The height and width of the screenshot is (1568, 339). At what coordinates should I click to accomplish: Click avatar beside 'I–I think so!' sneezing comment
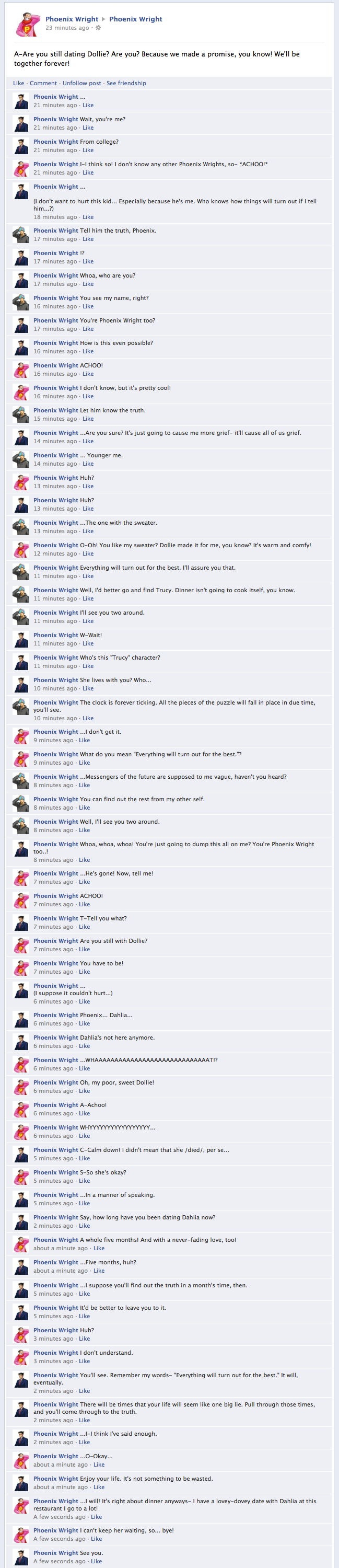tap(21, 169)
